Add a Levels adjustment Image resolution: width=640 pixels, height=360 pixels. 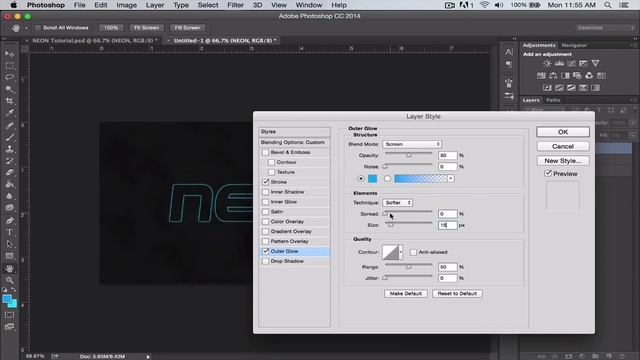[x=559, y=63]
